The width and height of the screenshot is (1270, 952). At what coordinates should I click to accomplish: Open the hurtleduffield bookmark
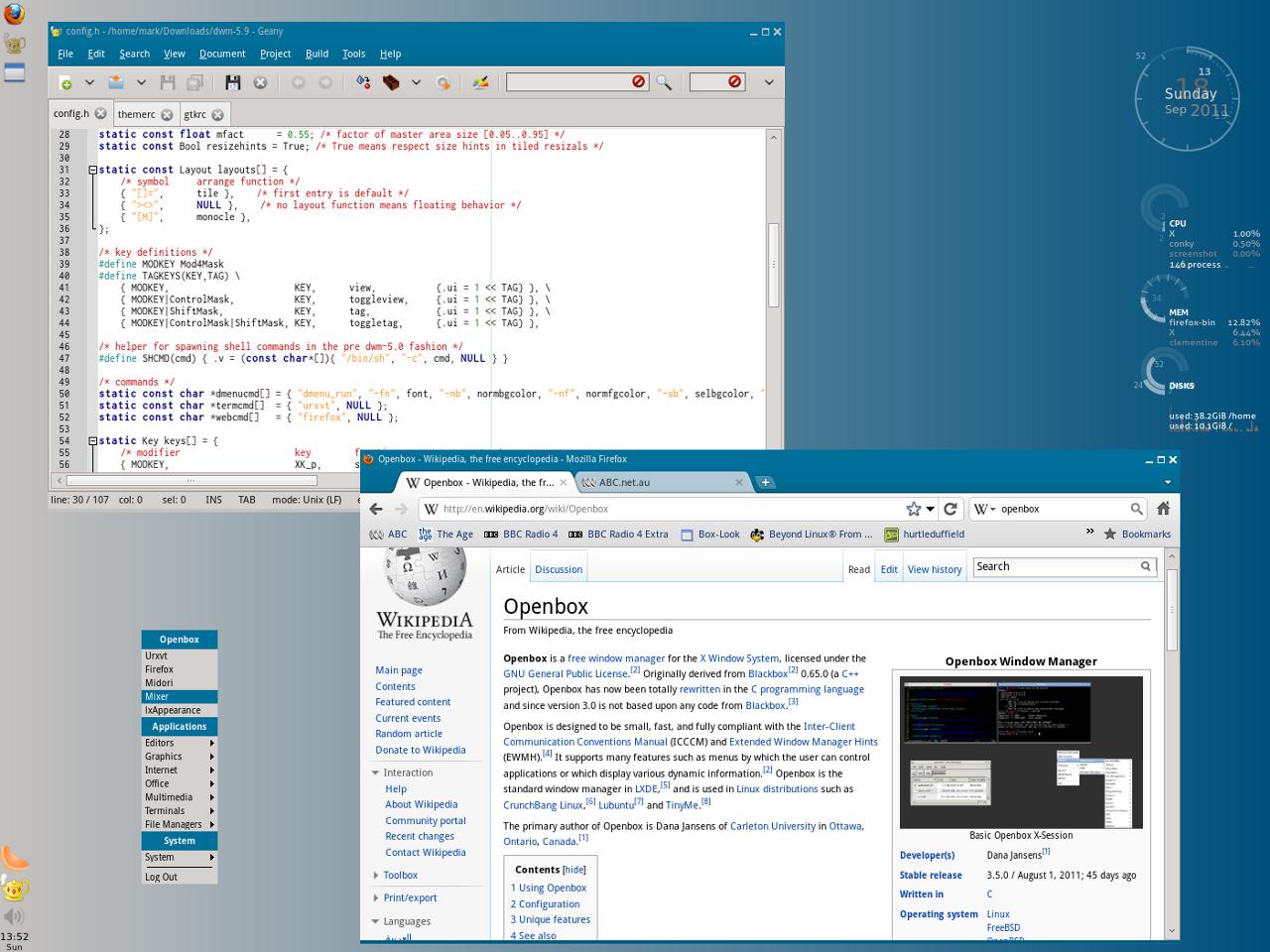point(924,534)
